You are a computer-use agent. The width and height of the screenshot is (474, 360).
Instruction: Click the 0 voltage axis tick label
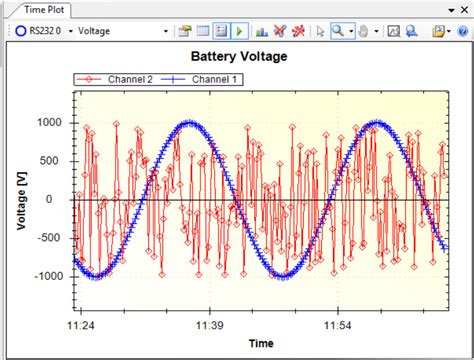pyautogui.click(x=49, y=199)
